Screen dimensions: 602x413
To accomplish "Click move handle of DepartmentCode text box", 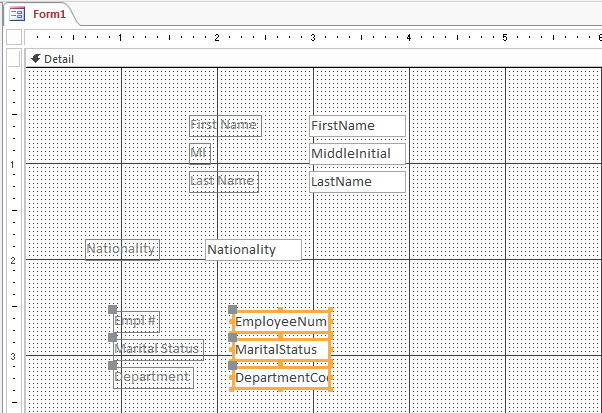I will tap(232, 365).
